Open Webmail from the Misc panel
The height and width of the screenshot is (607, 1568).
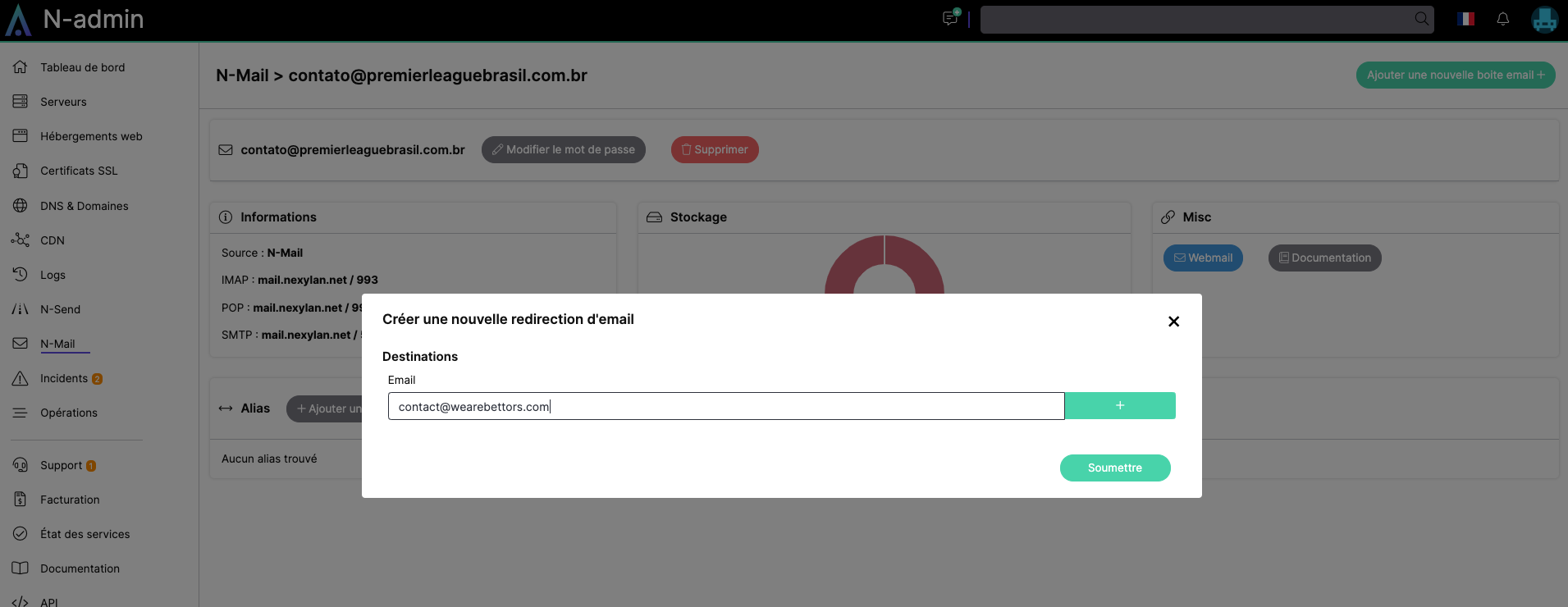(x=1202, y=258)
